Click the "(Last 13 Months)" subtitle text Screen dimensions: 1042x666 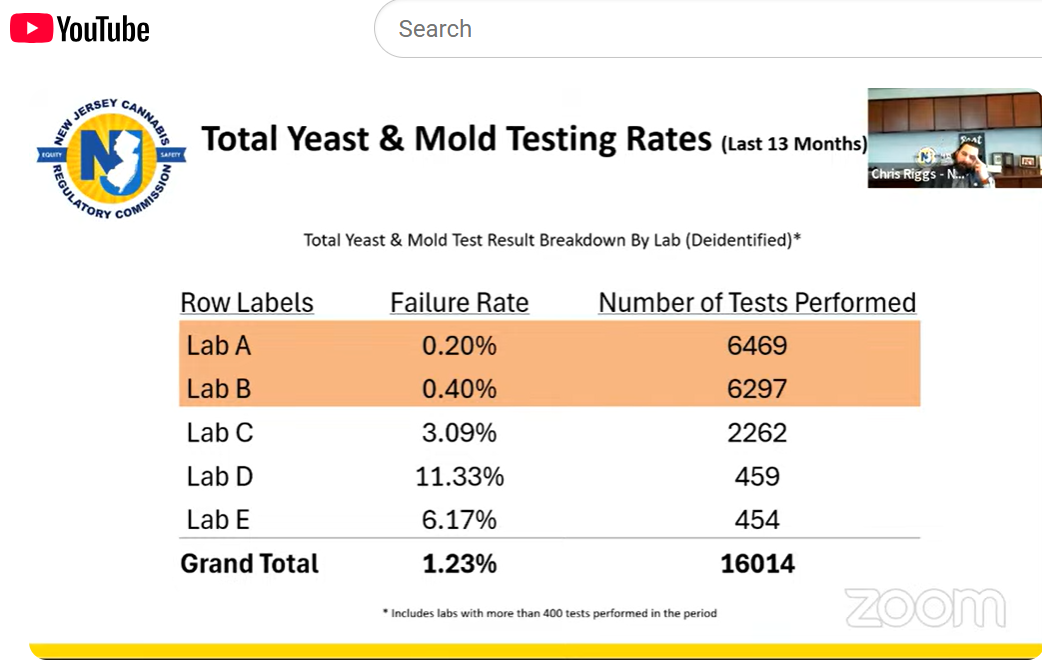click(x=794, y=144)
